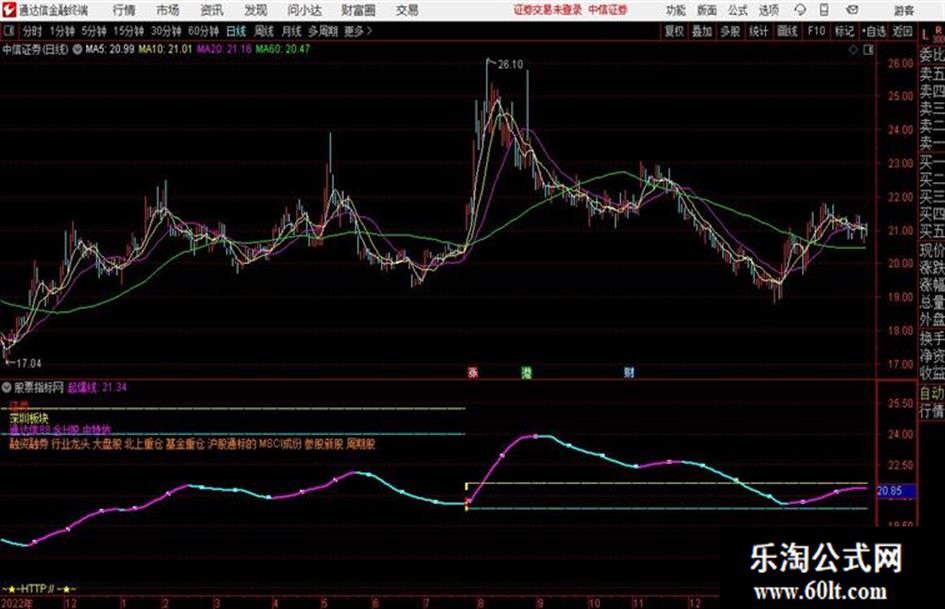Viewport: 945px width, 609px height.
Task: Open the 版面 menu
Action: click(x=707, y=10)
